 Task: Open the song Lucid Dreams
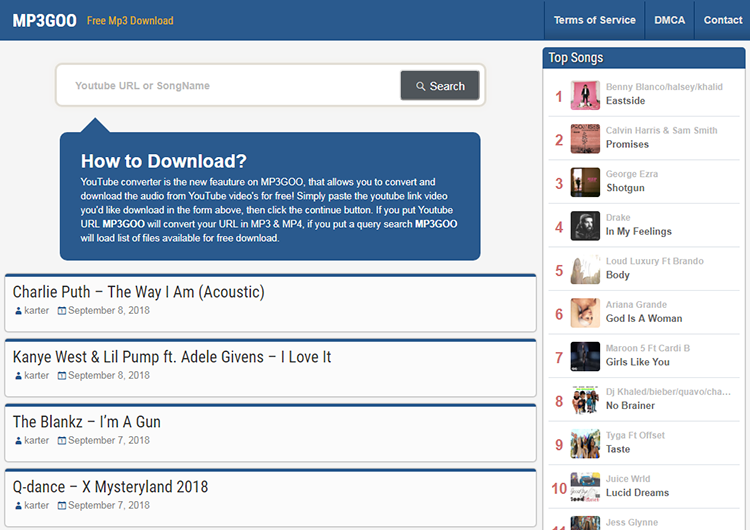pyautogui.click(x=637, y=493)
